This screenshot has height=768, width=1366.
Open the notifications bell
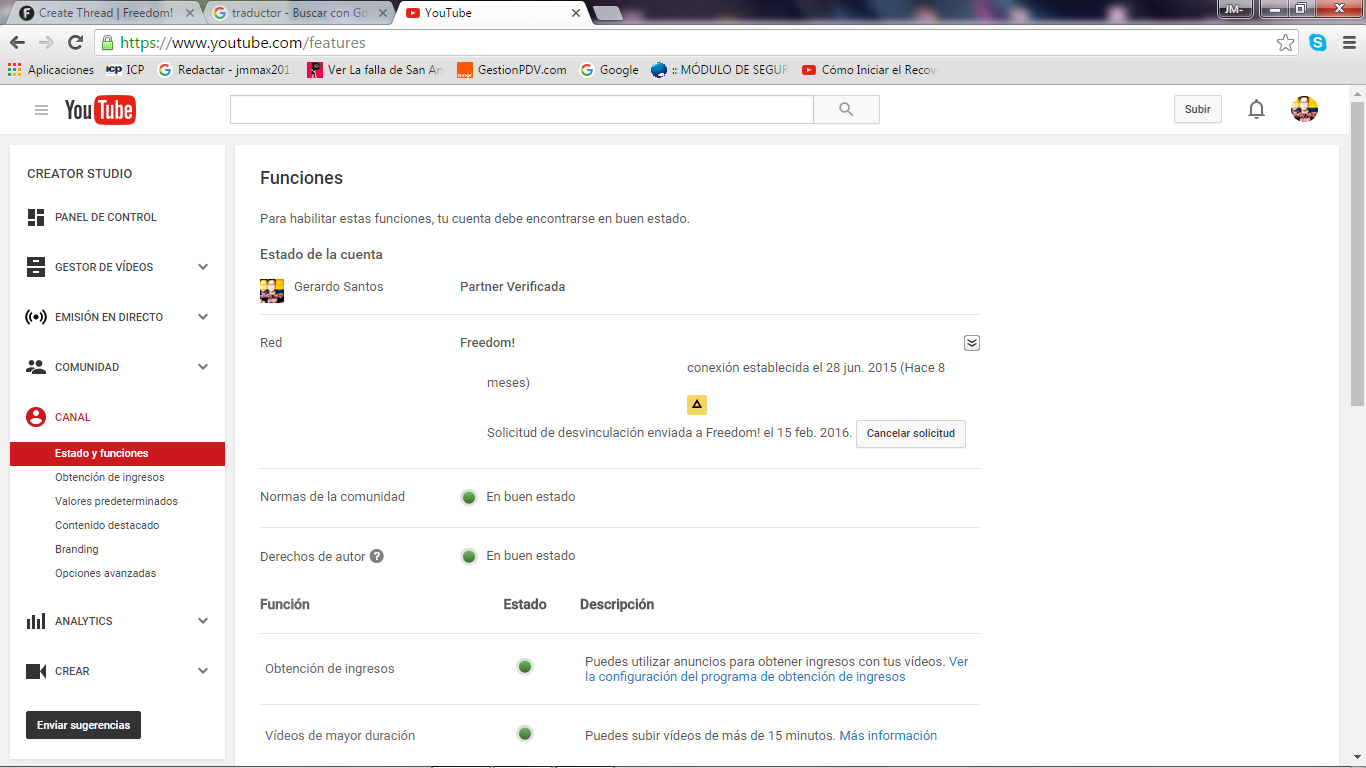[1256, 110]
